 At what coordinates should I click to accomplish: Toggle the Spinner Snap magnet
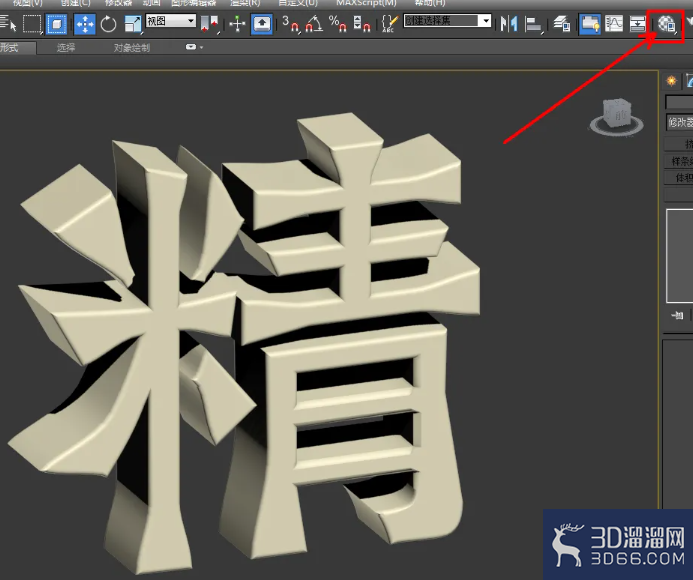[362, 24]
